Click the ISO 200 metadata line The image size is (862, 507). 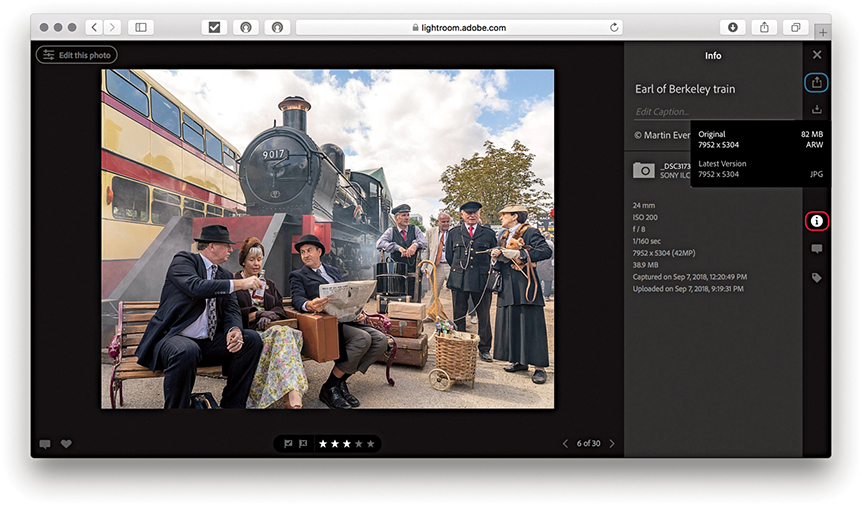[645, 217]
